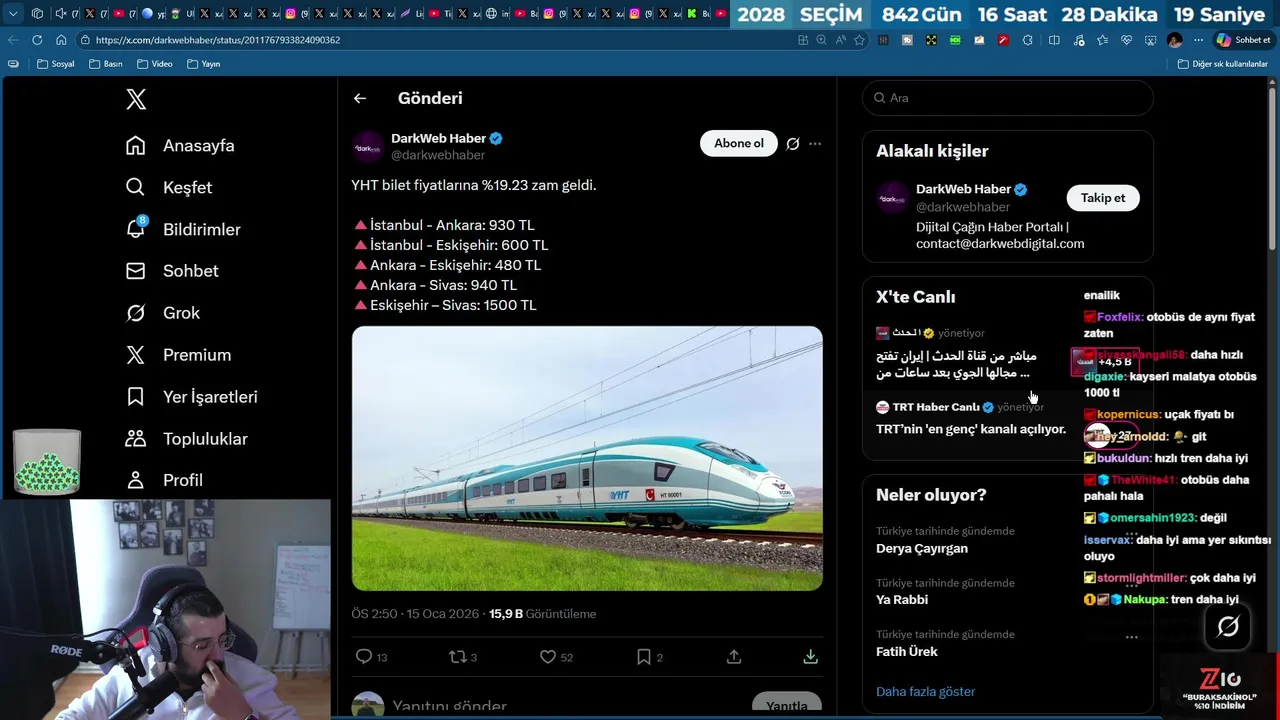Open the Profil page
This screenshot has width=1280, height=720.
(x=164, y=480)
